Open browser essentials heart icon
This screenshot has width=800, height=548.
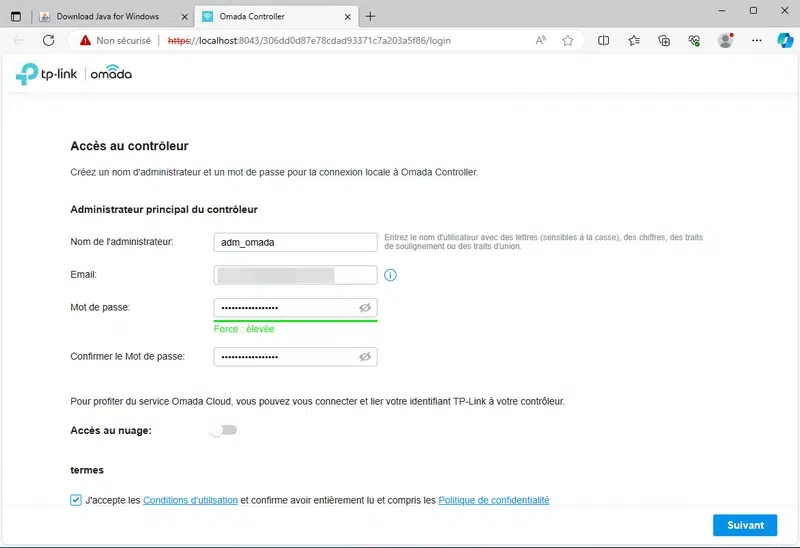(694, 40)
